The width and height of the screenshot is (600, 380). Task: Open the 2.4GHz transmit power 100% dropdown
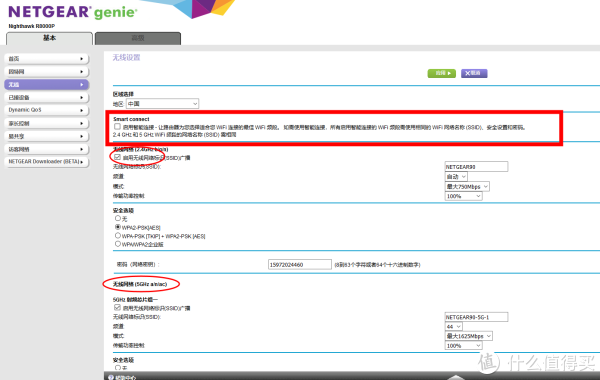(464, 196)
